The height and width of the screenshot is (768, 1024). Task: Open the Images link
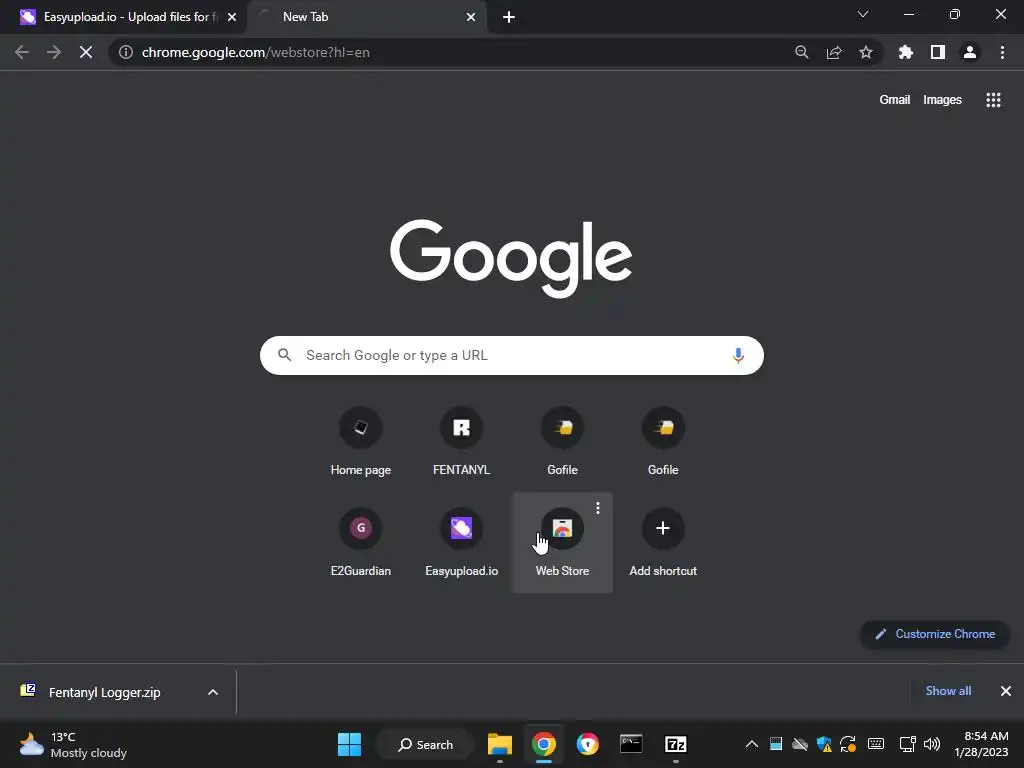942,100
